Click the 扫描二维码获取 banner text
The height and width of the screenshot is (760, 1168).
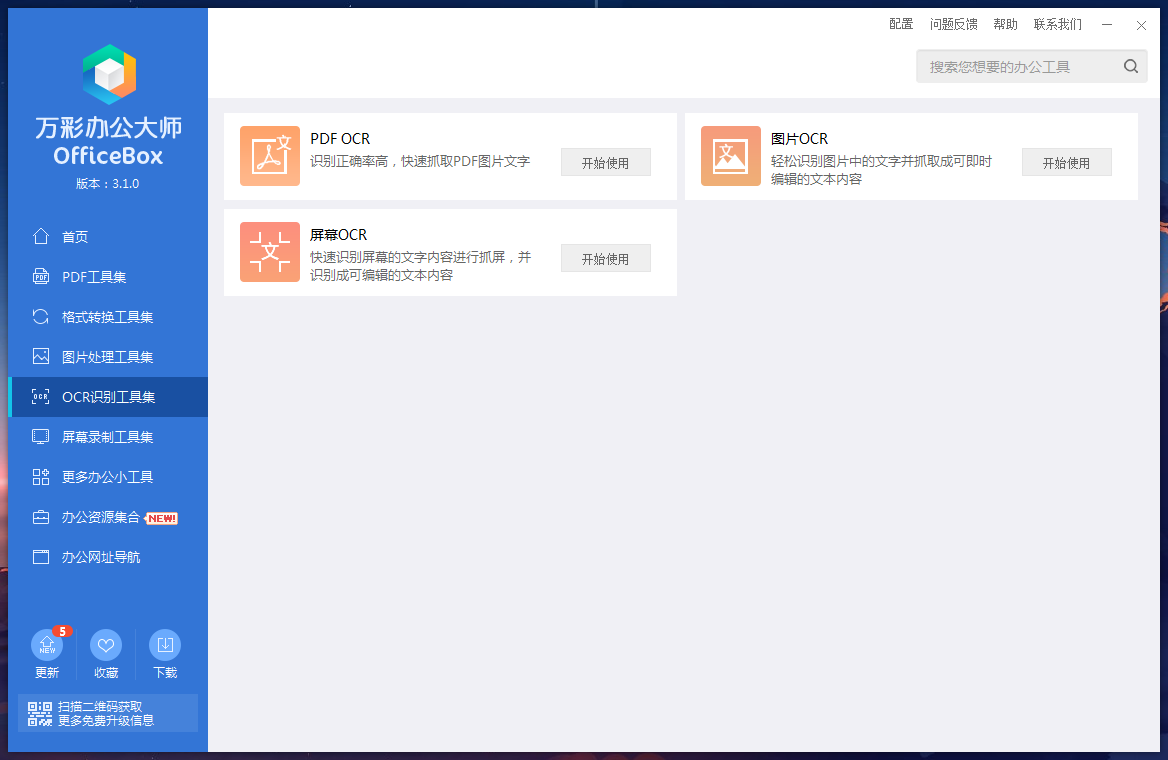coord(100,706)
